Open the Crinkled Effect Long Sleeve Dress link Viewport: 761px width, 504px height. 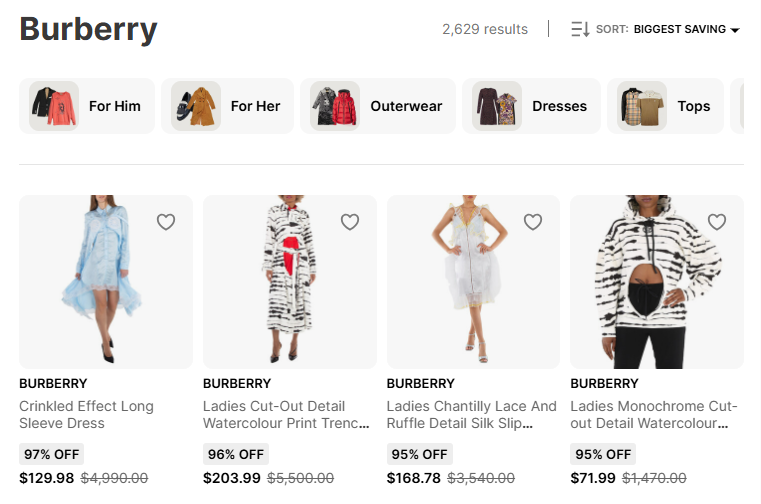(x=86, y=415)
